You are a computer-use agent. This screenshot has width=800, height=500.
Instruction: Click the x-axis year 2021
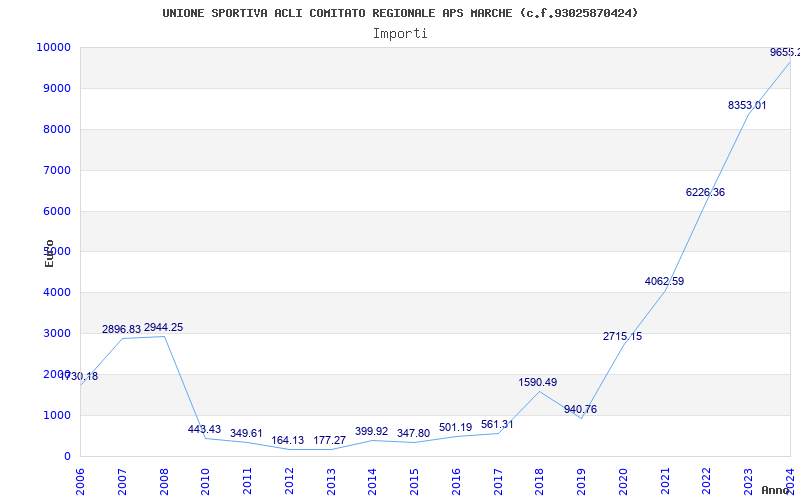click(665, 482)
